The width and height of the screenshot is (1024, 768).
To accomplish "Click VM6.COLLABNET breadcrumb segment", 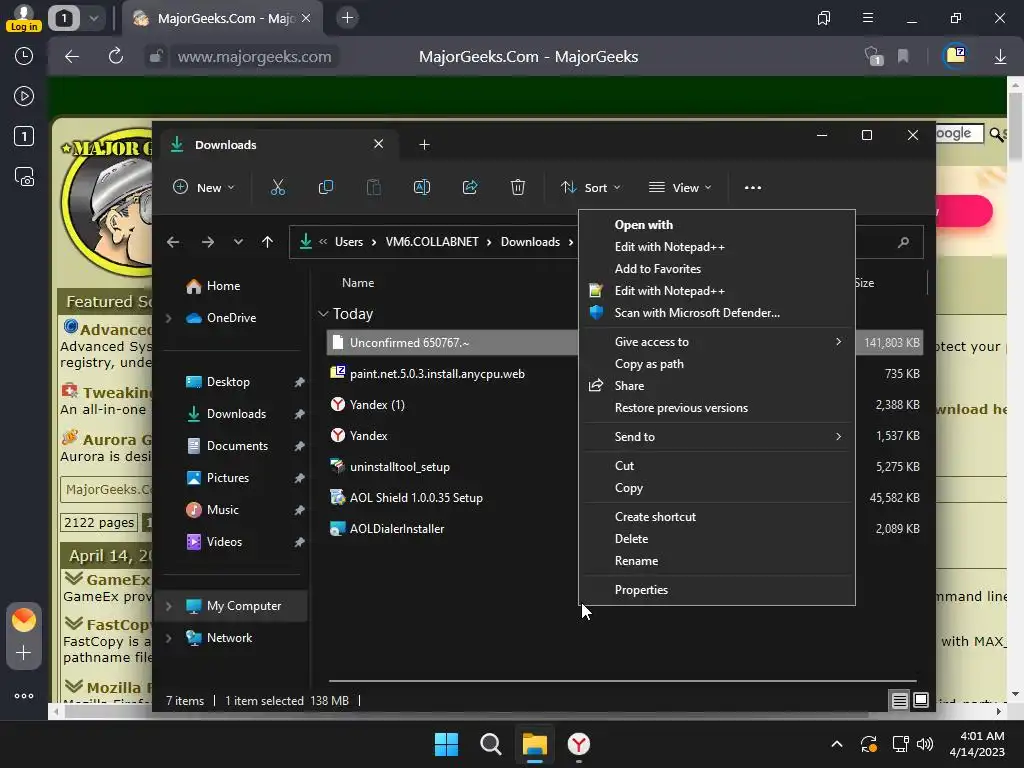I will 432,242.
